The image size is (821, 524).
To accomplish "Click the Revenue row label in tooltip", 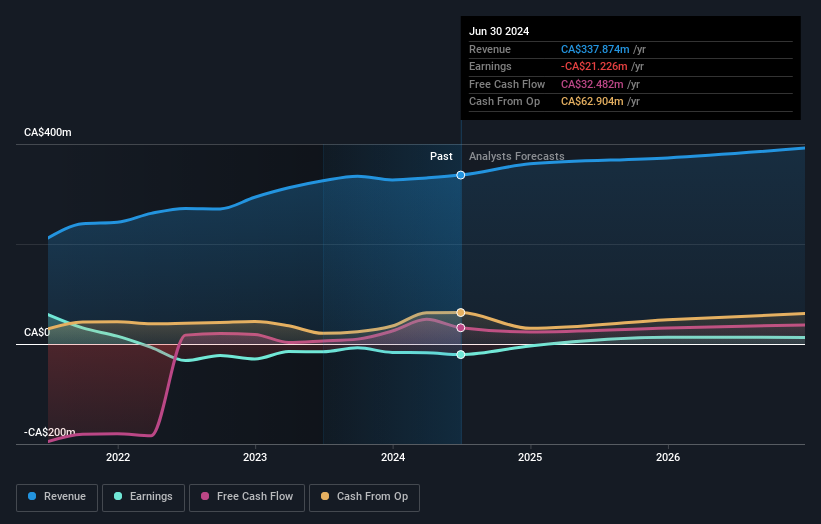I will (490, 49).
